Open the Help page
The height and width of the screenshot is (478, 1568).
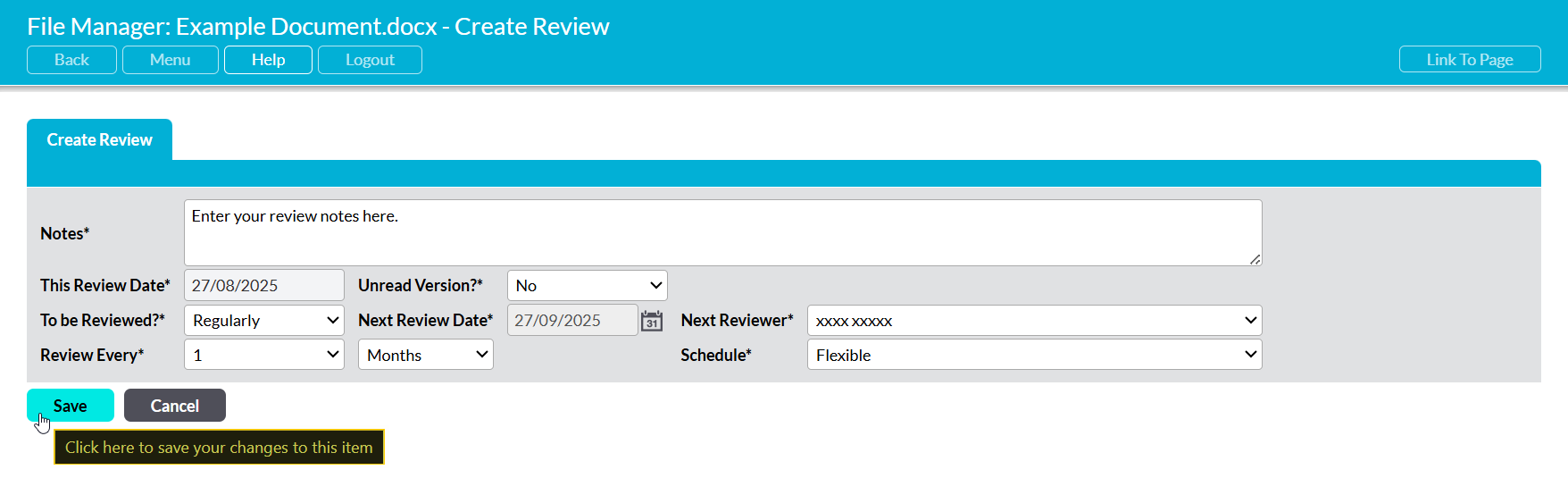pos(268,60)
